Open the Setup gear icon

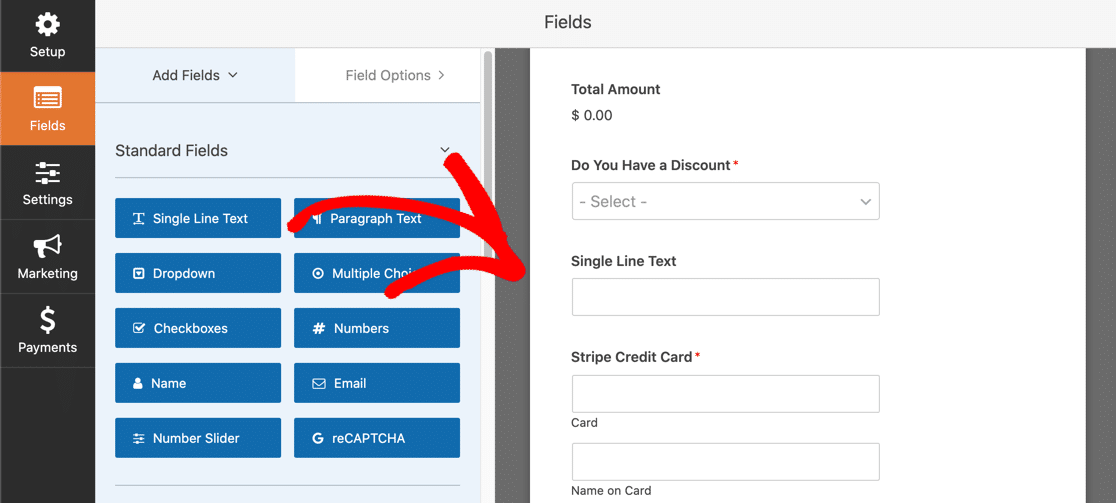pyautogui.click(x=48, y=26)
